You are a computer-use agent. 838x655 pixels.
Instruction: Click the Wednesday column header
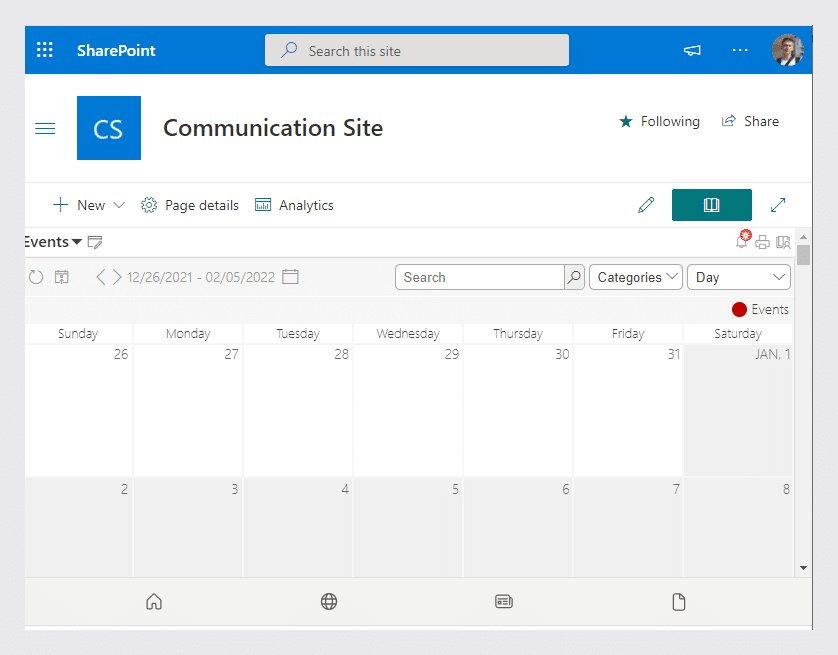408,334
